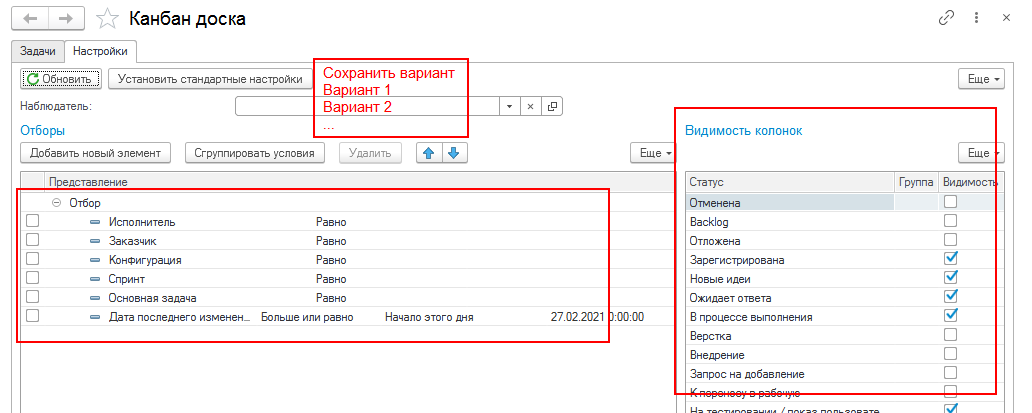The image size is (1032, 413).
Task: Toggle visibility of Backlog column
Action: click(950, 222)
